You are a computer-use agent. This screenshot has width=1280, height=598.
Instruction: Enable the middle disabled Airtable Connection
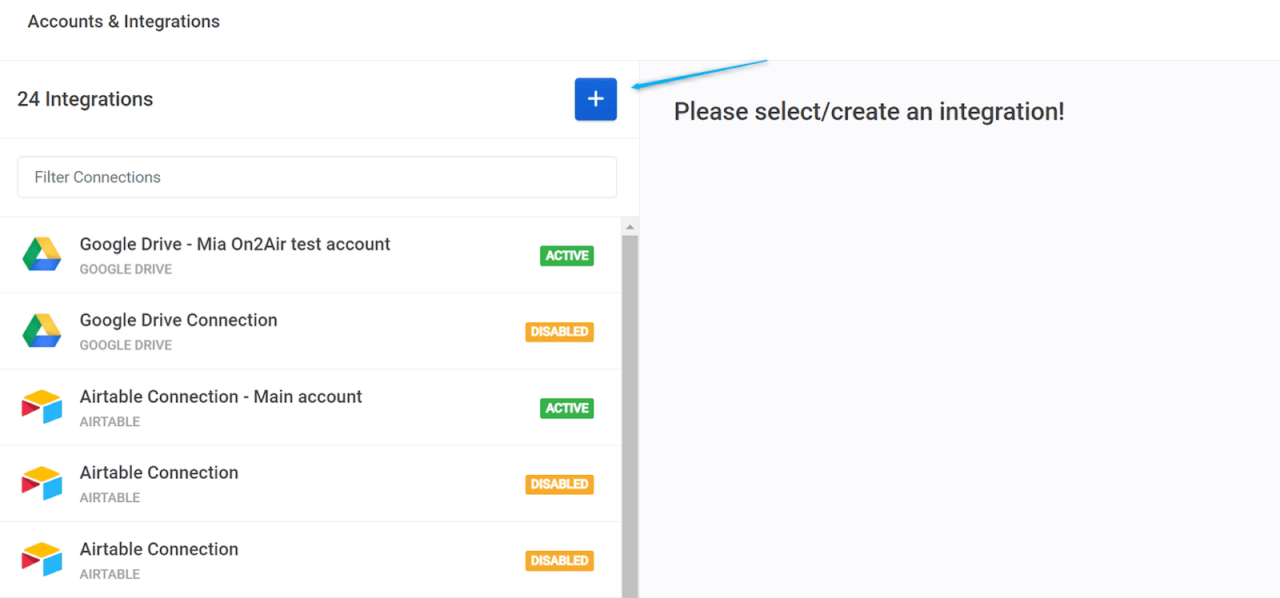559,484
